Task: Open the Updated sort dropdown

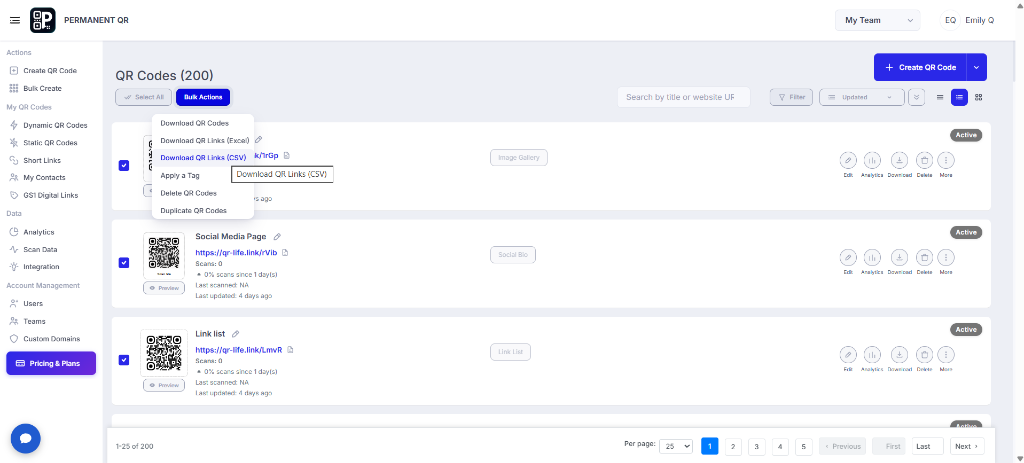Action: point(861,97)
